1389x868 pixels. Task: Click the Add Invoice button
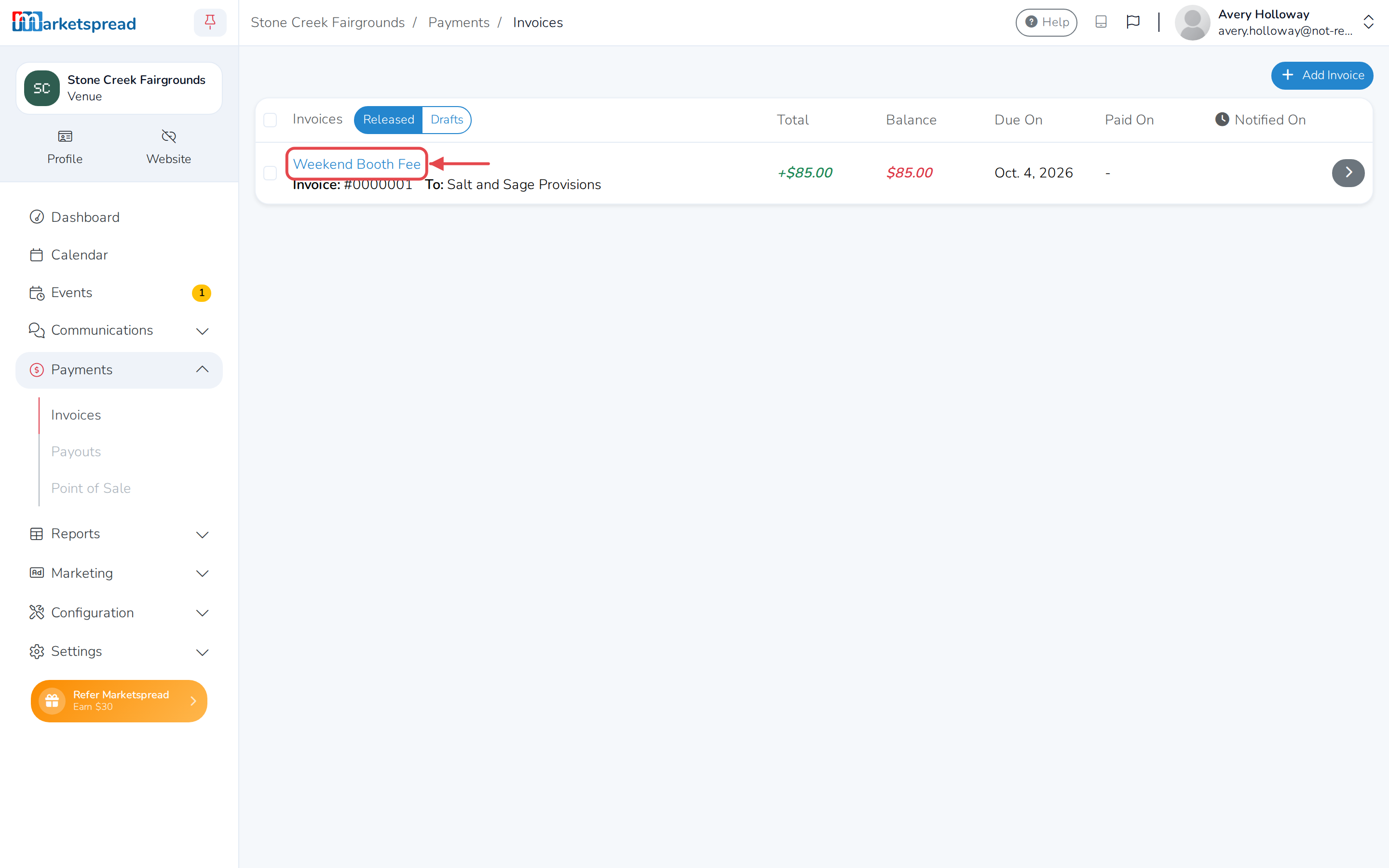[1322, 75]
